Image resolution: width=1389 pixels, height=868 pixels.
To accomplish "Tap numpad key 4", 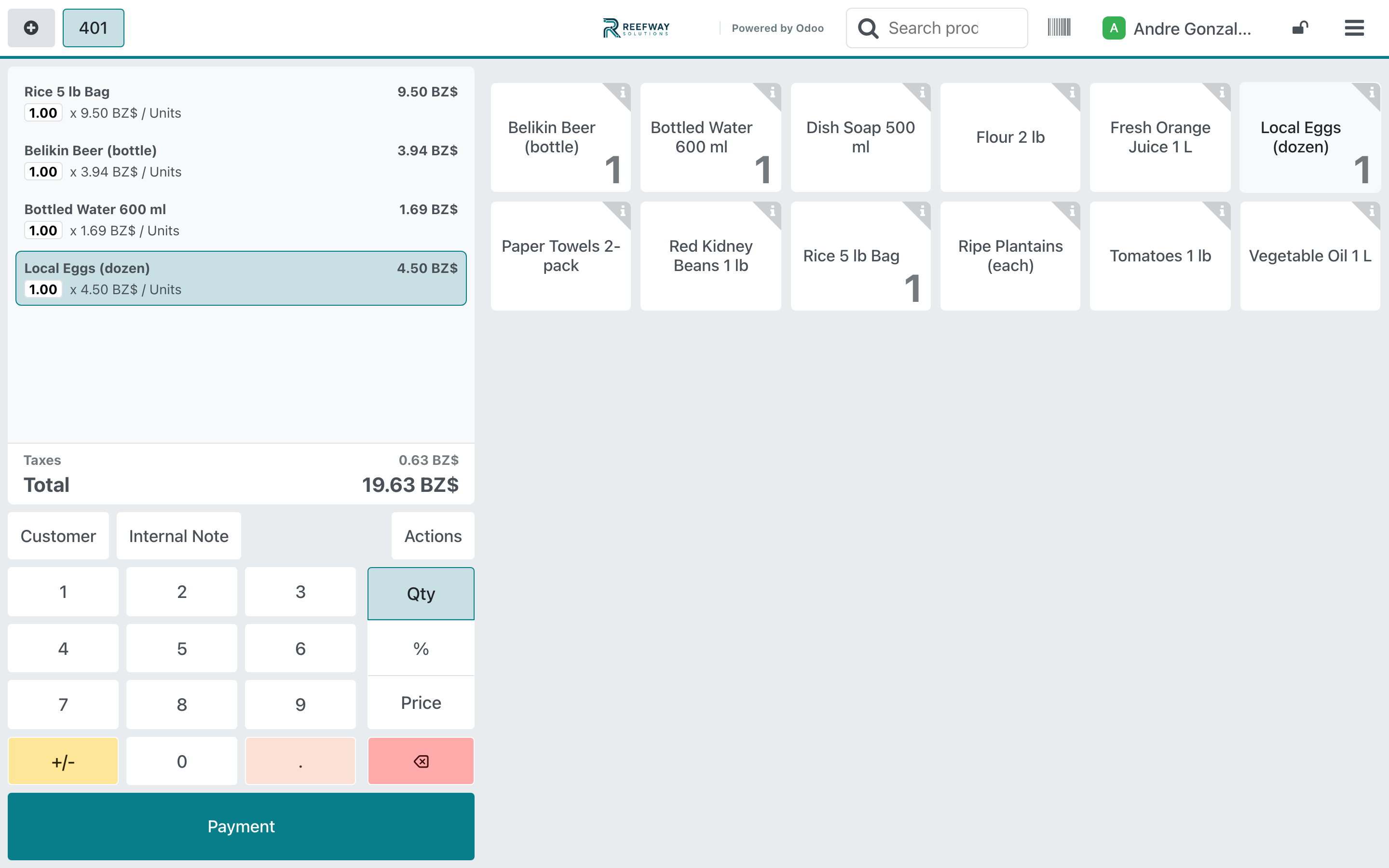I will [63, 648].
